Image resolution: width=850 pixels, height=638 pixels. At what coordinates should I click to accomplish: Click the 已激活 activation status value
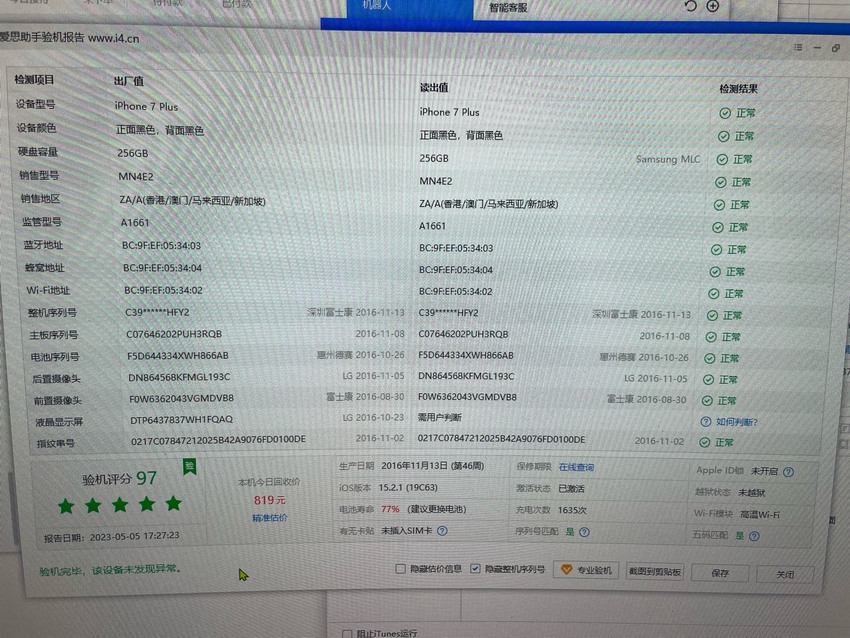click(571, 488)
